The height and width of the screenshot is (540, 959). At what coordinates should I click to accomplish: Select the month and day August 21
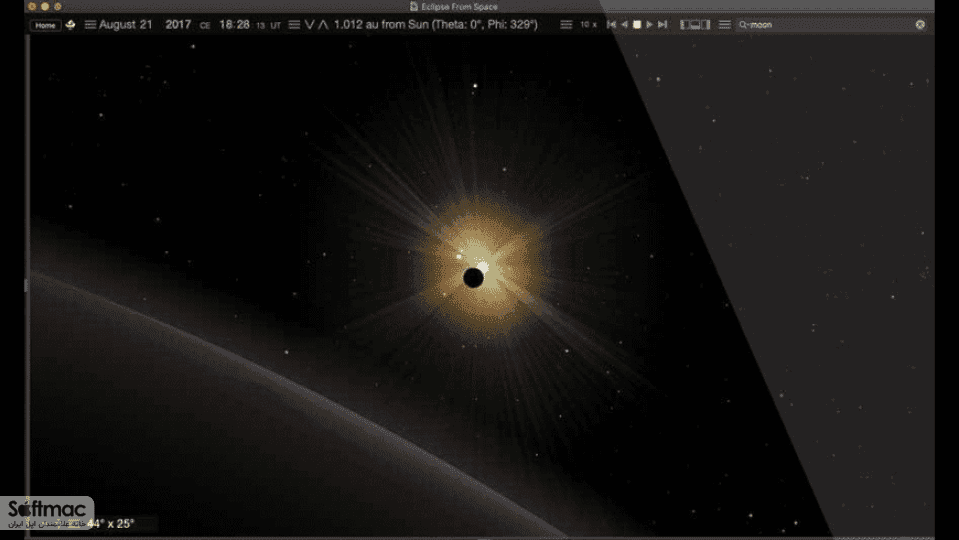(125, 25)
